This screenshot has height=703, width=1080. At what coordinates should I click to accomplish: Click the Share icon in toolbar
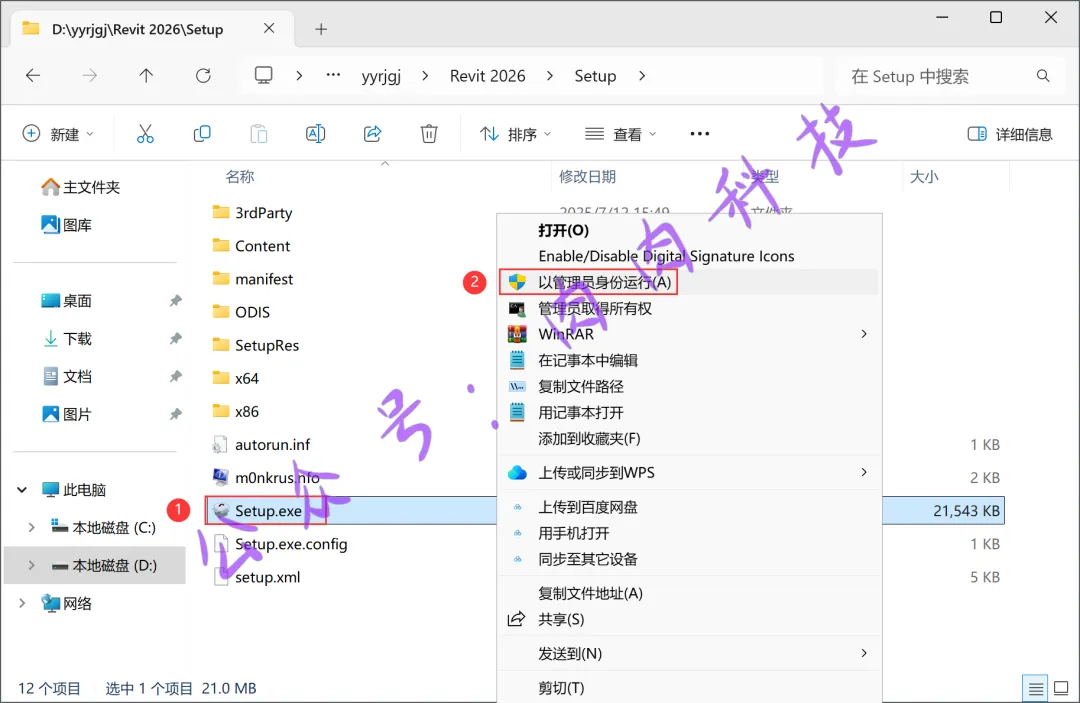tap(372, 134)
